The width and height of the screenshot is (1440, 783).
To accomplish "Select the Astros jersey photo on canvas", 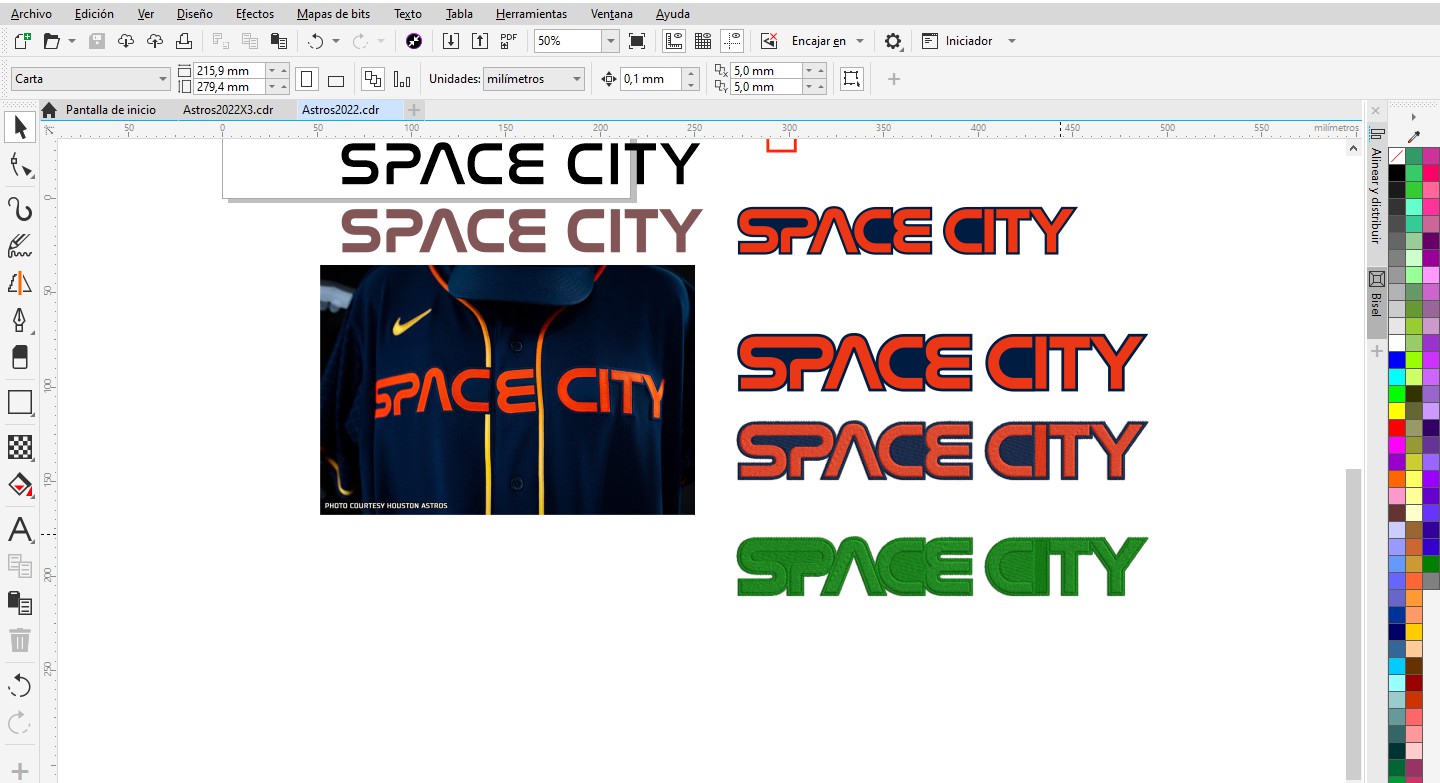I will click(507, 390).
